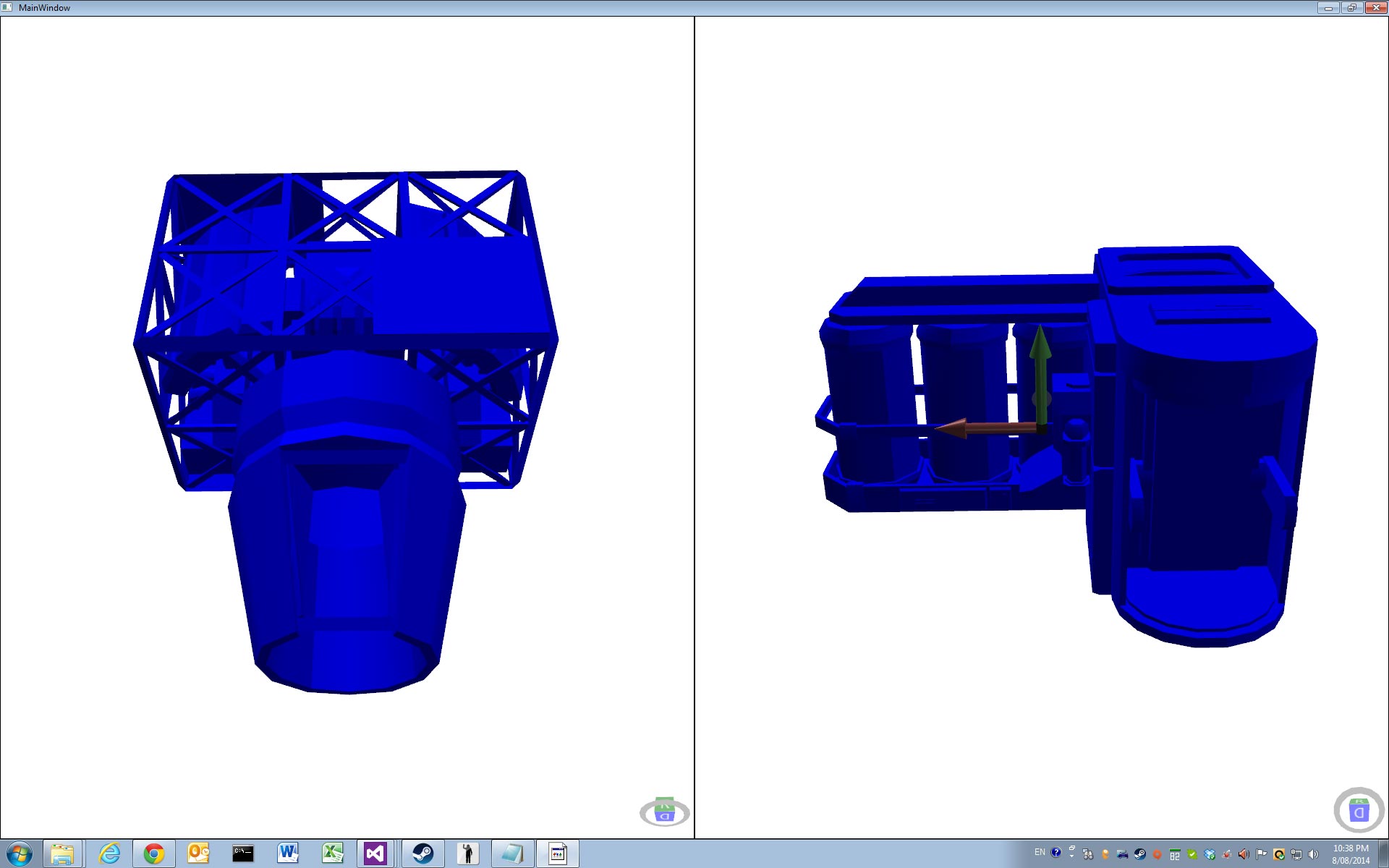Open Visual Studio from the taskbar

coord(375,854)
